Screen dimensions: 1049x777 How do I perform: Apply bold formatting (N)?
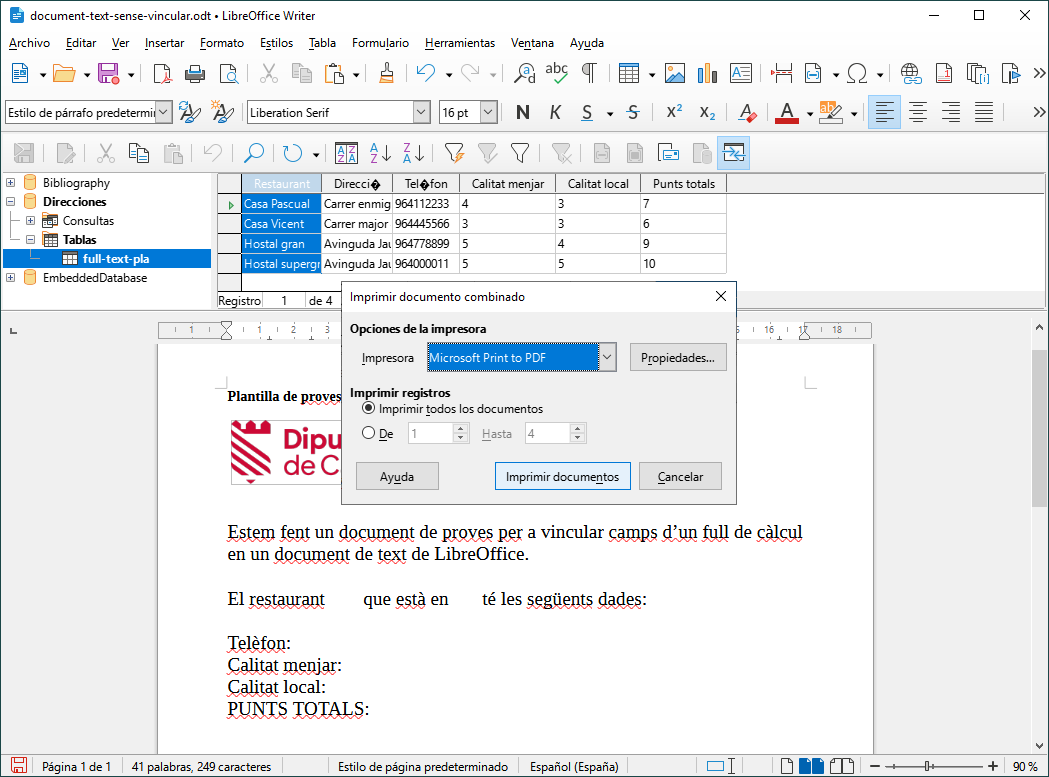tap(522, 112)
